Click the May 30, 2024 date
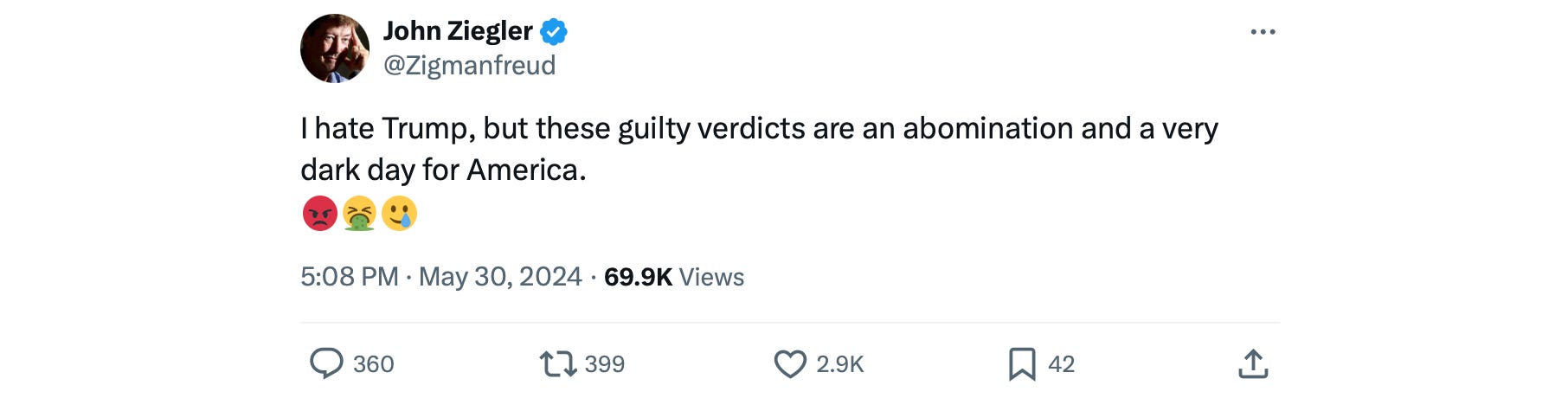This screenshot has height=398, width=1568. tap(500, 277)
